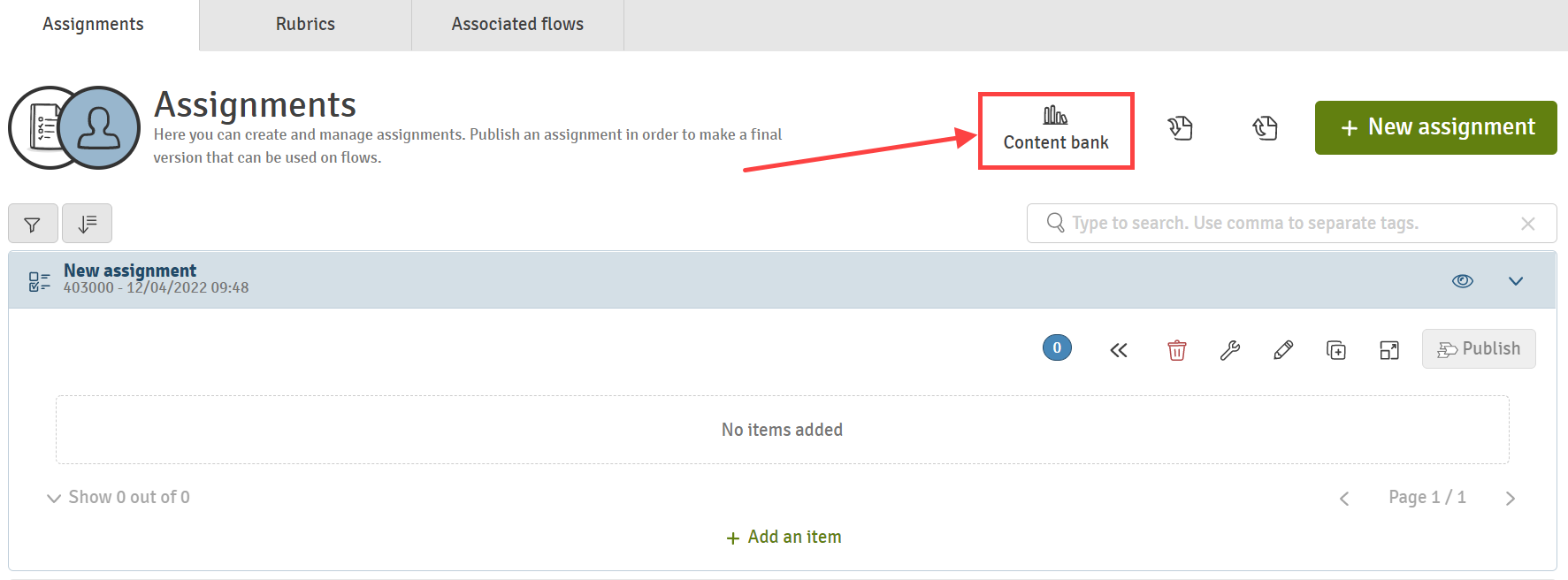Open assignment settings wrench icon
This screenshot has width=1568, height=580.
click(x=1230, y=350)
